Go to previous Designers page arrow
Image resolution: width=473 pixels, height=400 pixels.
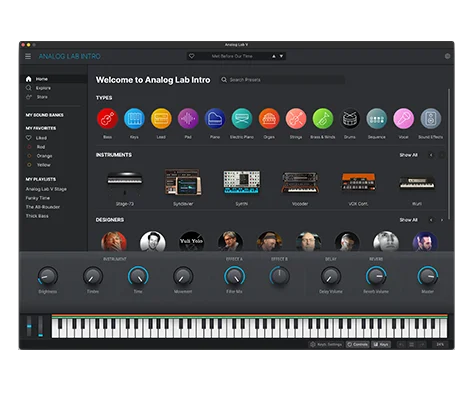tap(431, 220)
